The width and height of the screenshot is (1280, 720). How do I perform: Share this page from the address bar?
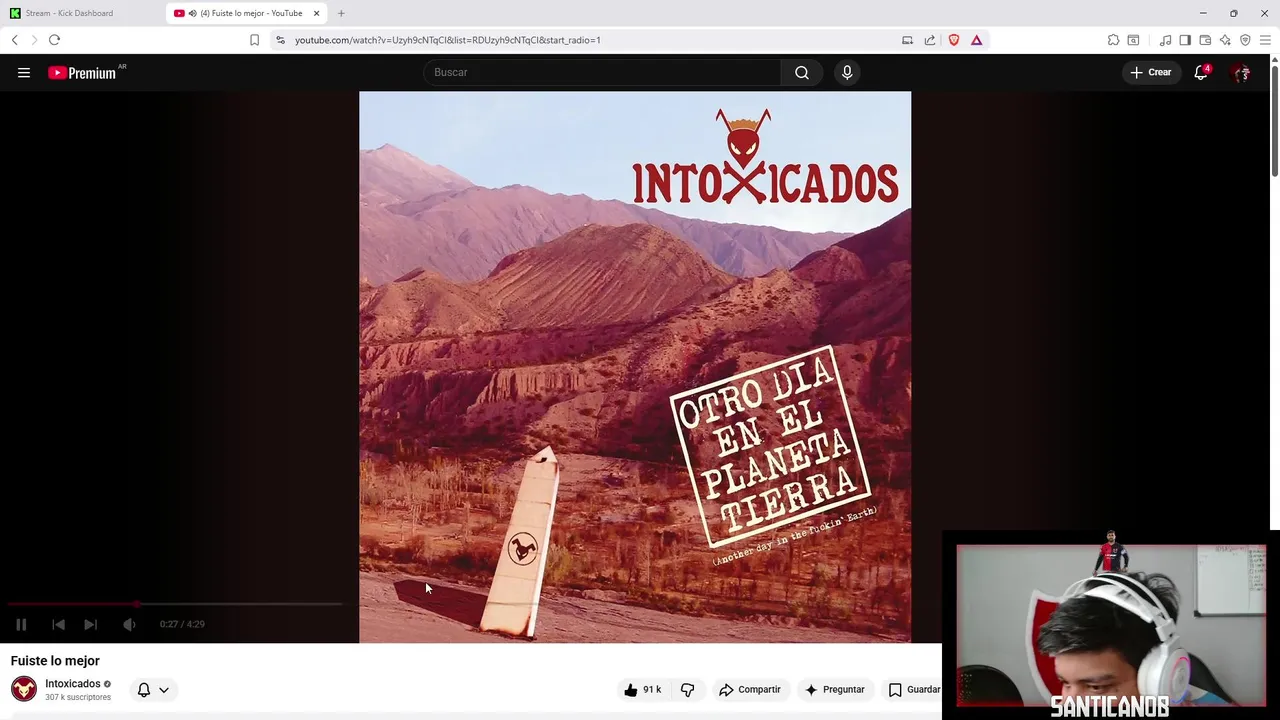click(930, 40)
